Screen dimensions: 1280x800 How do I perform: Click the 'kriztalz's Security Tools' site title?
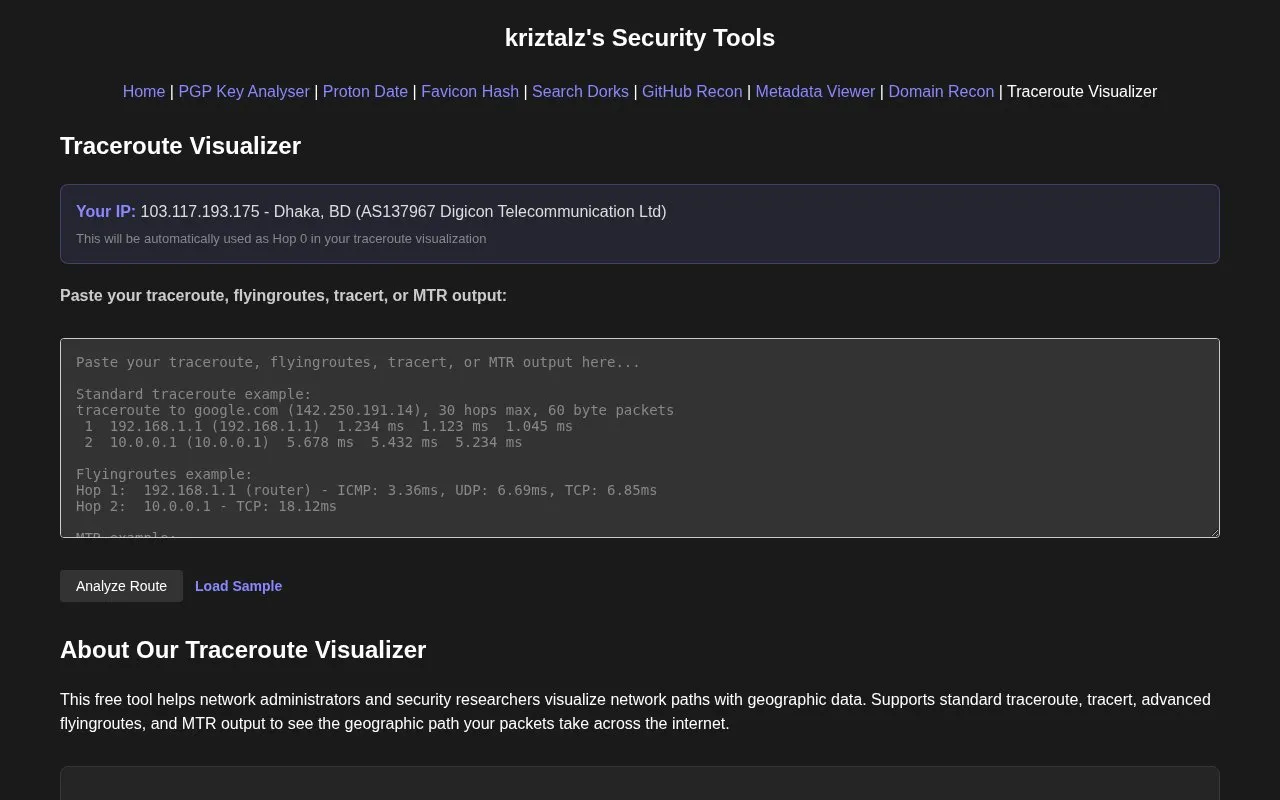click(640, 38)
